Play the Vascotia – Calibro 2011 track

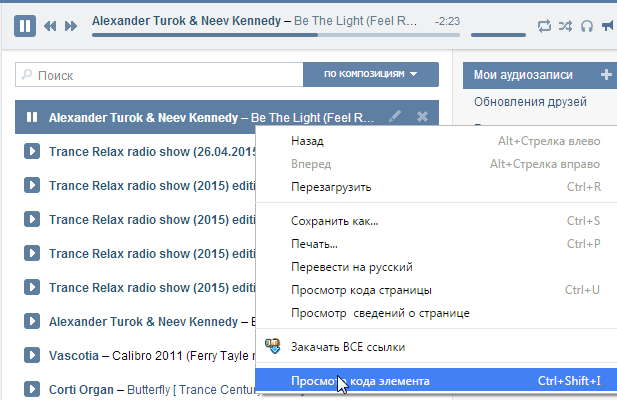(31, 355)
